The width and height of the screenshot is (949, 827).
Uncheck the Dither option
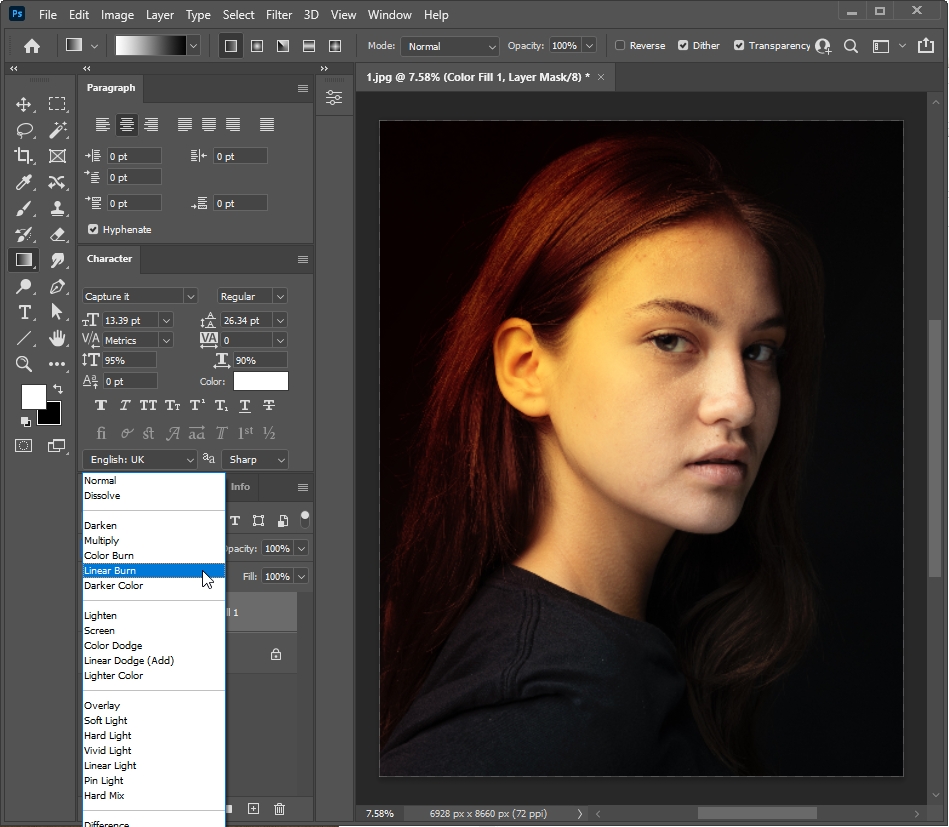tap(683, 46)
